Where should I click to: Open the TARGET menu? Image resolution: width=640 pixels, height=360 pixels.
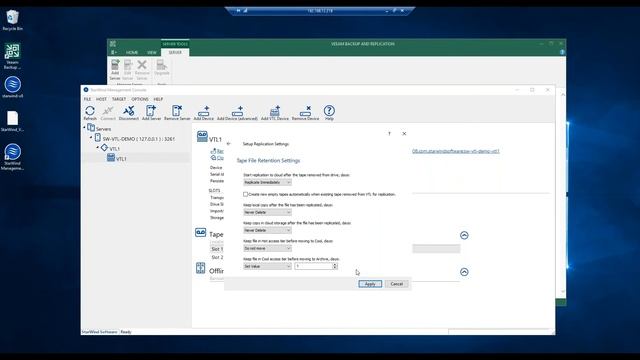119,99
